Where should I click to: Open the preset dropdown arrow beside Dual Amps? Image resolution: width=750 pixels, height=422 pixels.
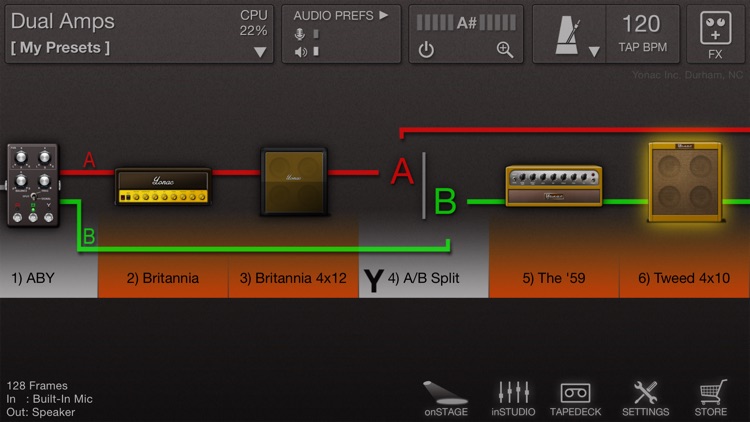pyautogui.click(x=260, y=52)
